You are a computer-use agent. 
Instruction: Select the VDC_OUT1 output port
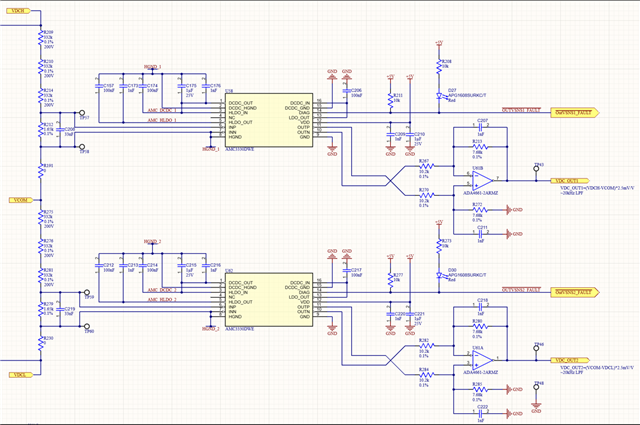pyautogui.click(x=570, y=180)
